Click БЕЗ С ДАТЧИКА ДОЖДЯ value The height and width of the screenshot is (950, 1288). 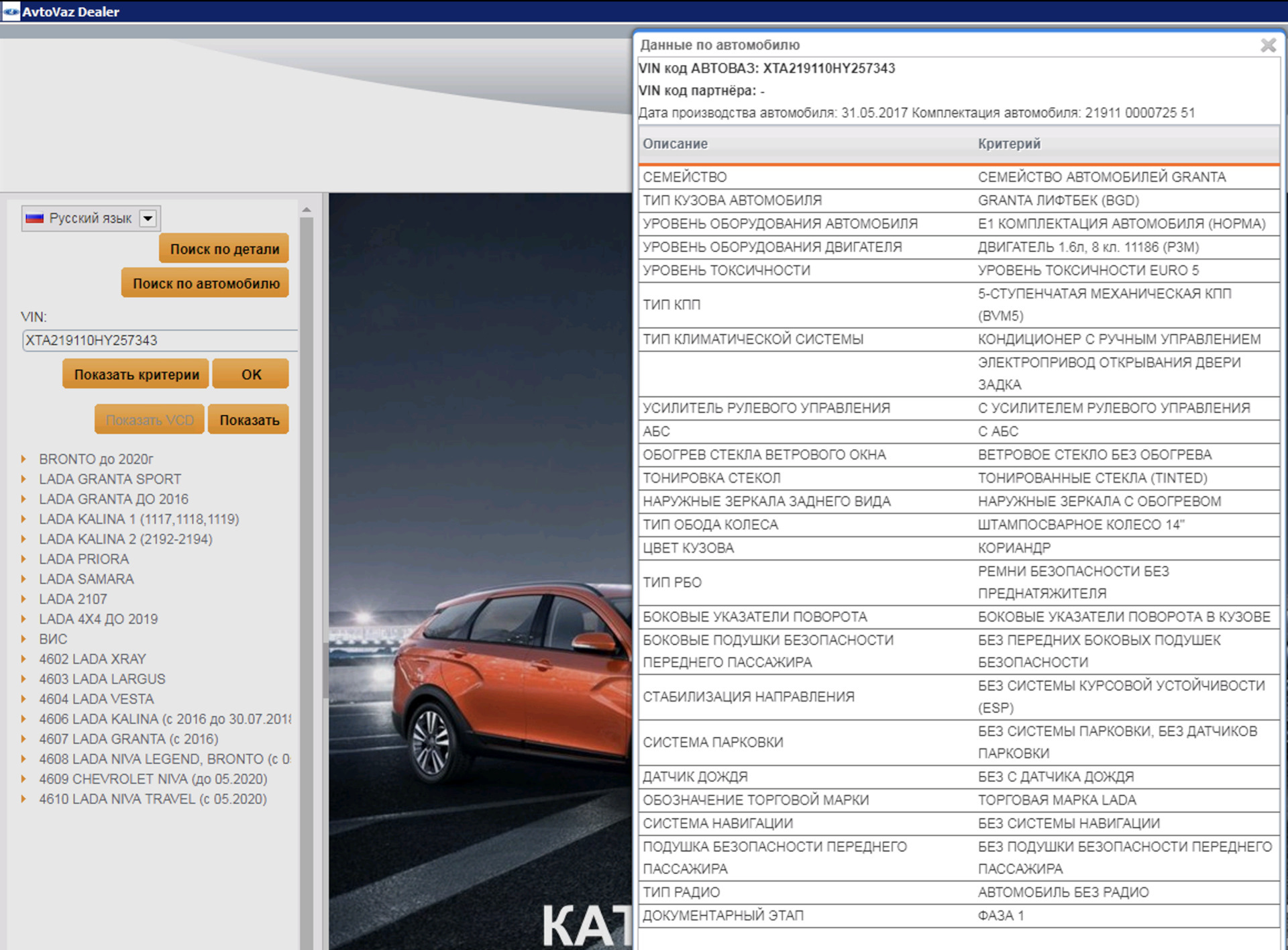tap(1056, 777)
